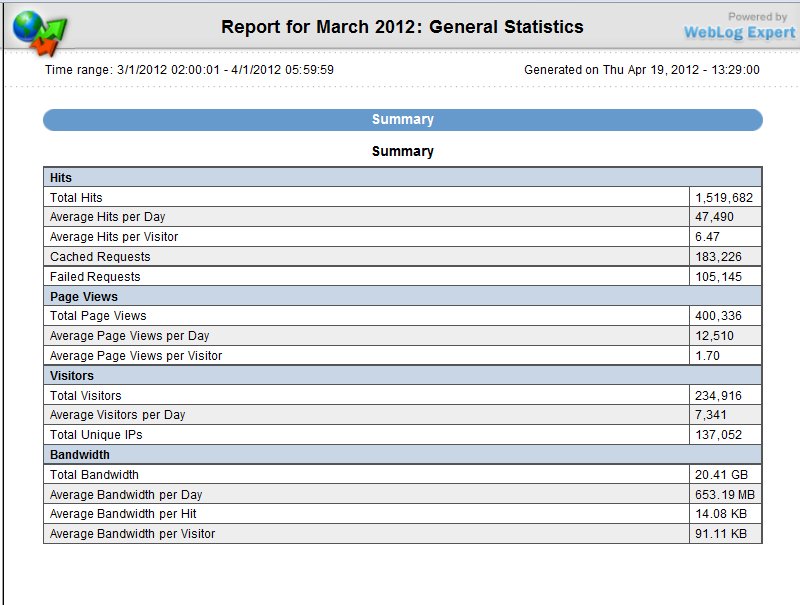The image size is (800, 605).
Task: Select the 'Report for March 2012: General Statistics' title
Action: pyautogui.click(x=402, y=27)
